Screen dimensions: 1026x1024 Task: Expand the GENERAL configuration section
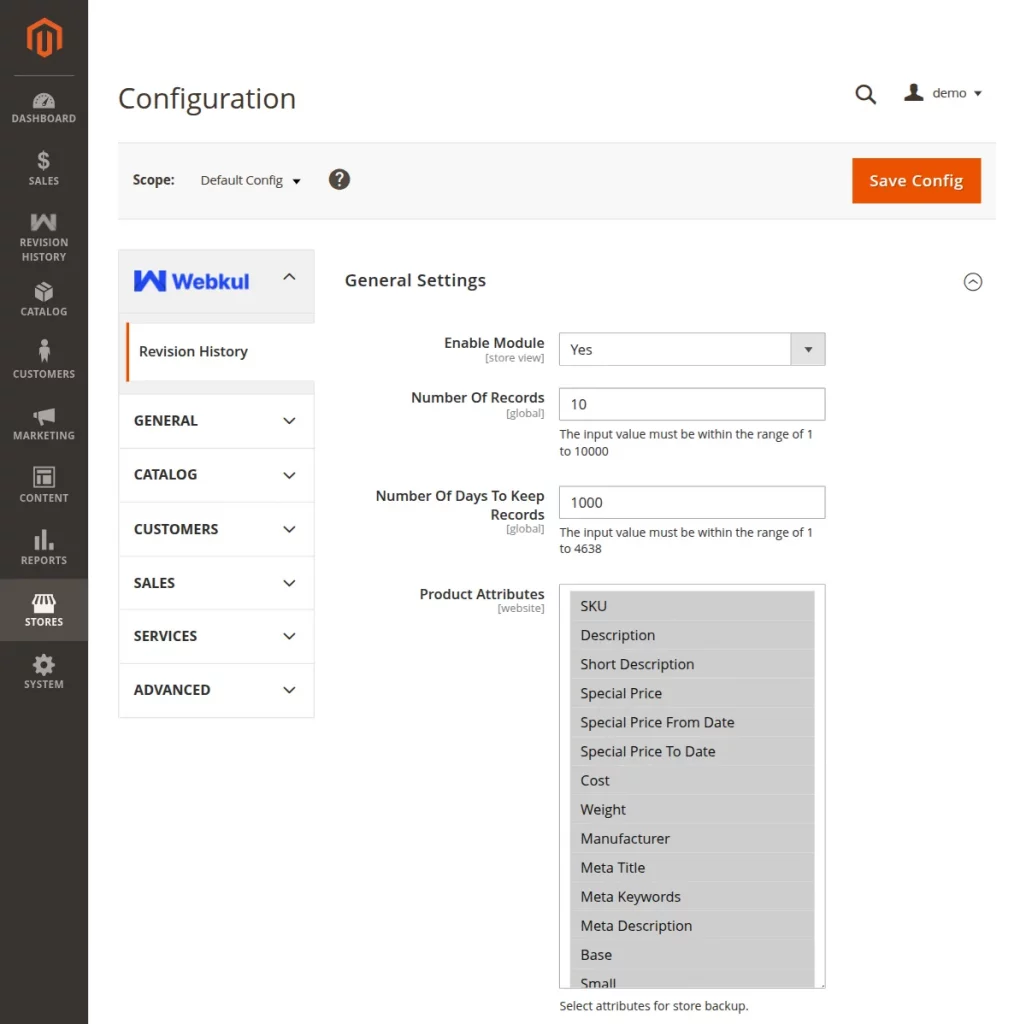(216, 421)
